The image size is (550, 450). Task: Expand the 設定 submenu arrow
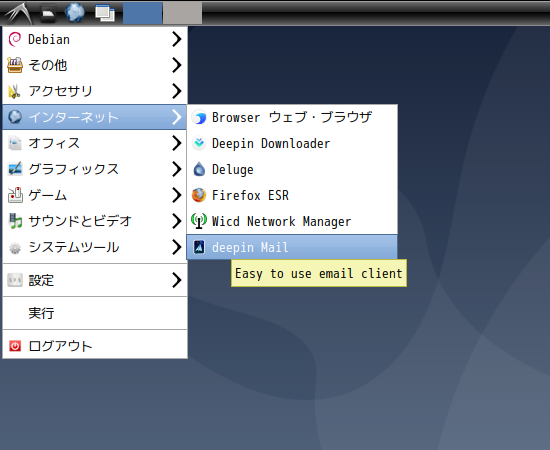click(176, 280)
